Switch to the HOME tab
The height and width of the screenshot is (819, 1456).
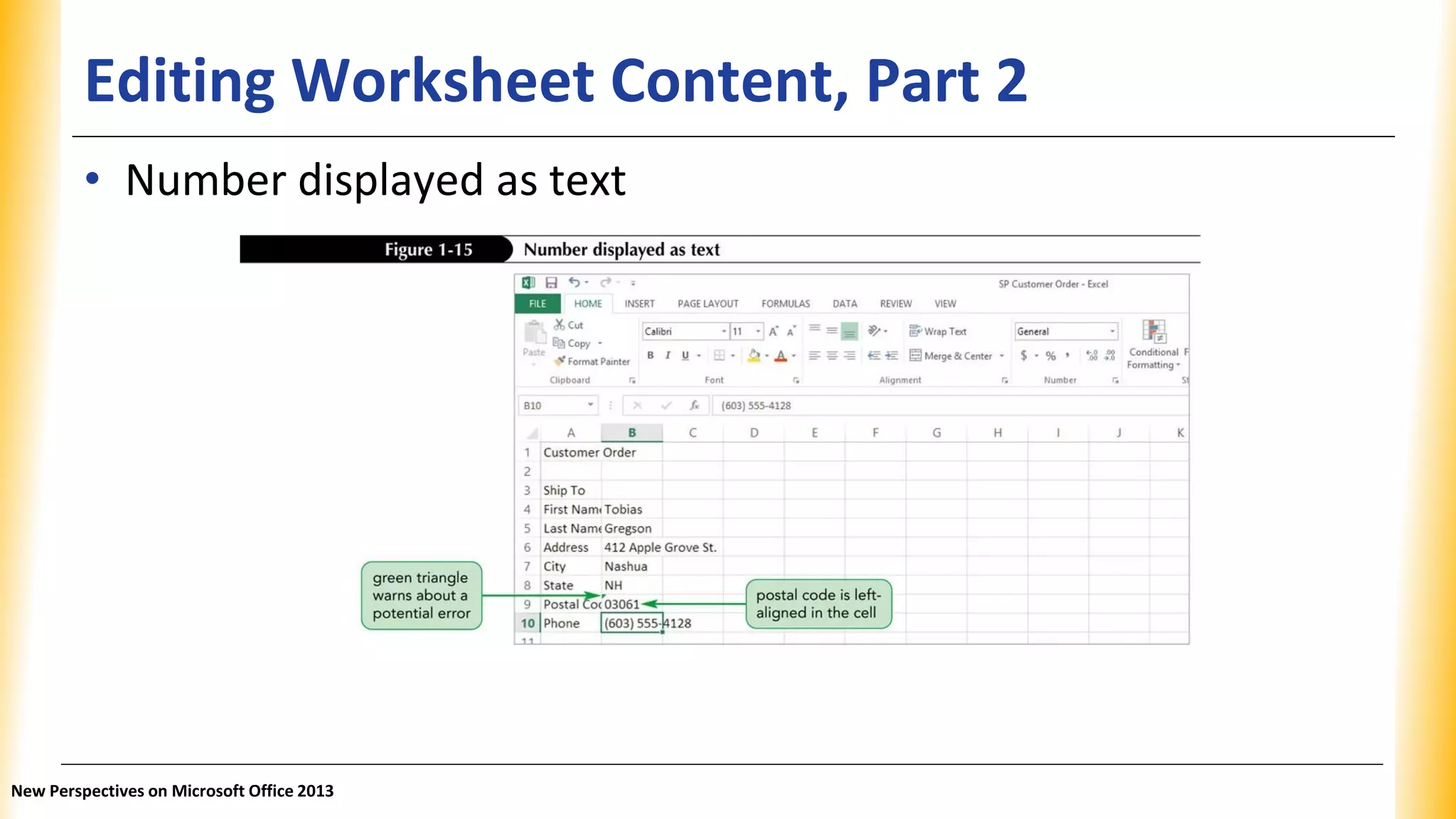pos(588,304)
